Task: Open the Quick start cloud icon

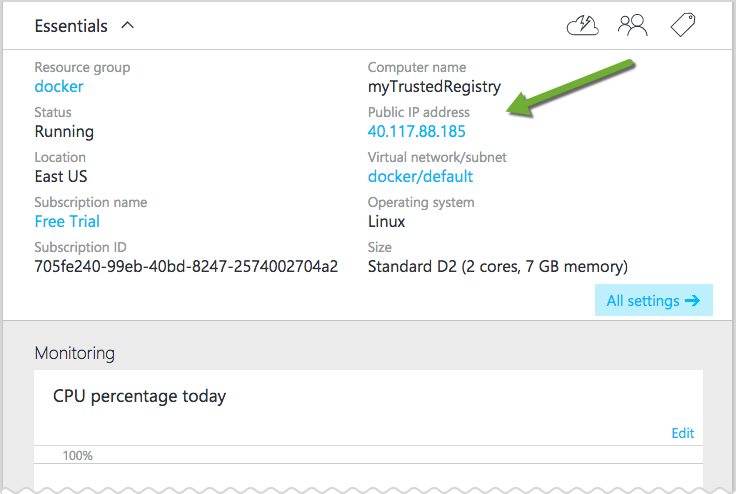Action: point(582,26)
